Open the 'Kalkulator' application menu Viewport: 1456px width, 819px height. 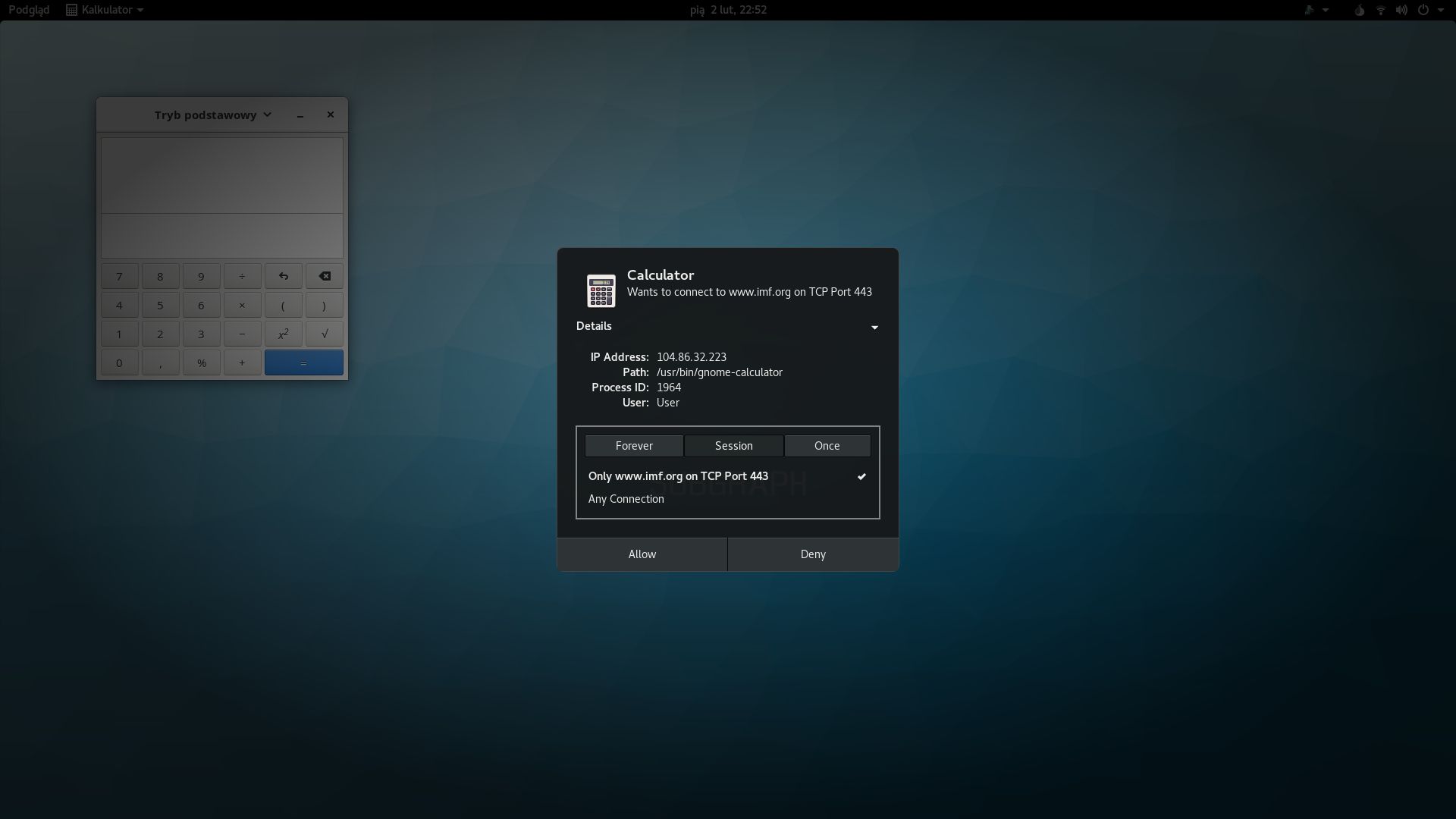104,10
